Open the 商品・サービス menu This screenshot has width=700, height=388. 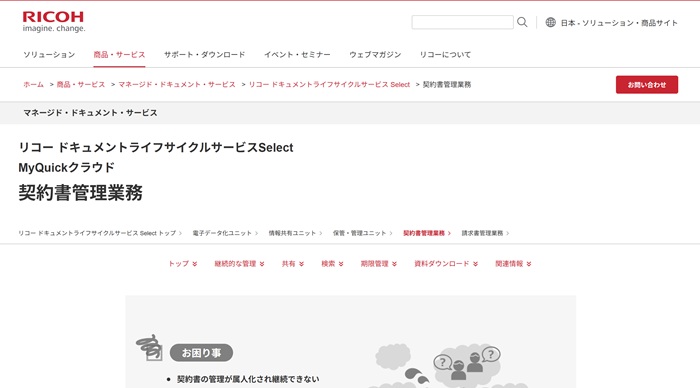[119, 54]
